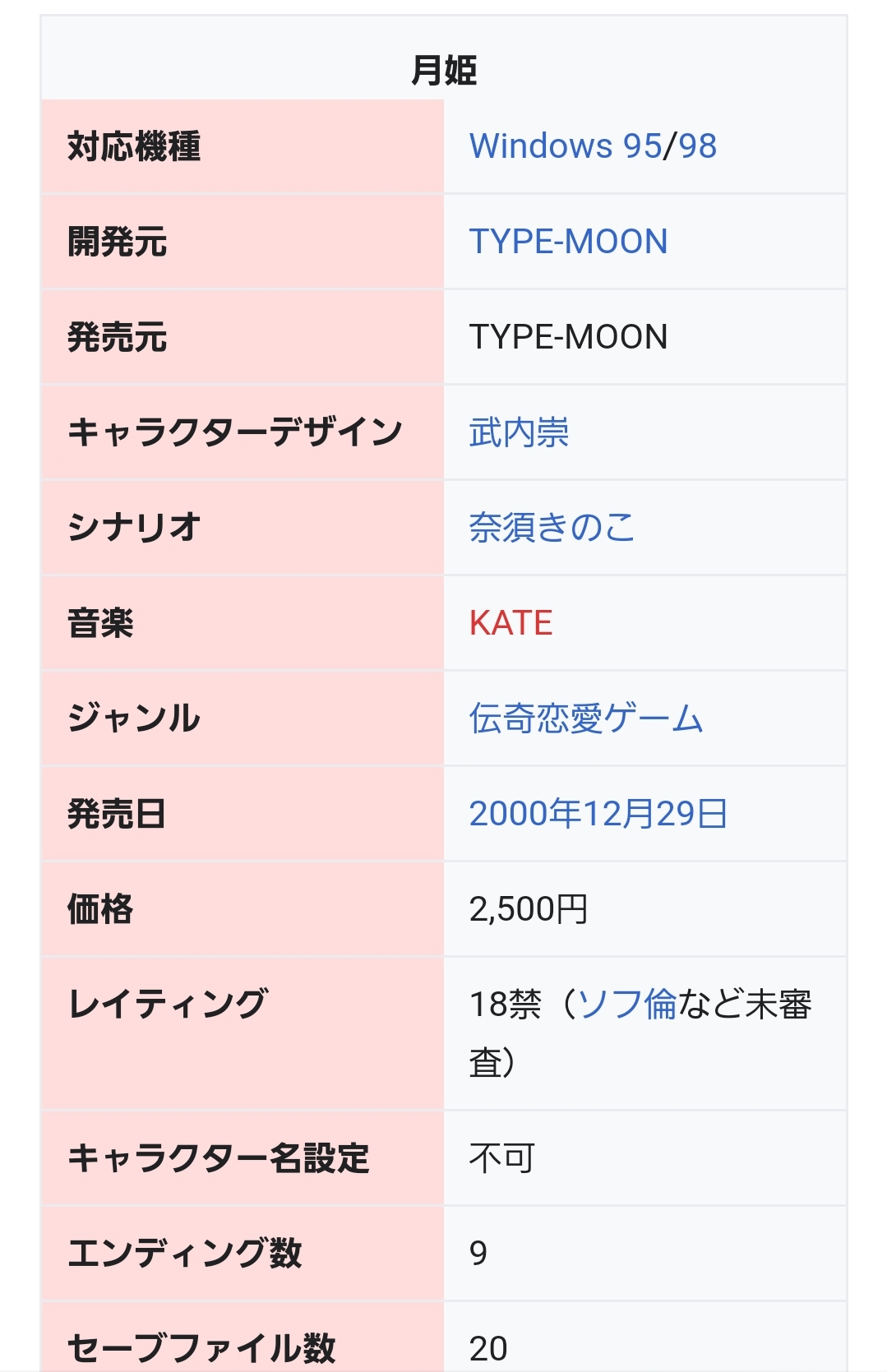Select the 不可 character name setting value
887x1372 pixels.
tap(502, 1158)
